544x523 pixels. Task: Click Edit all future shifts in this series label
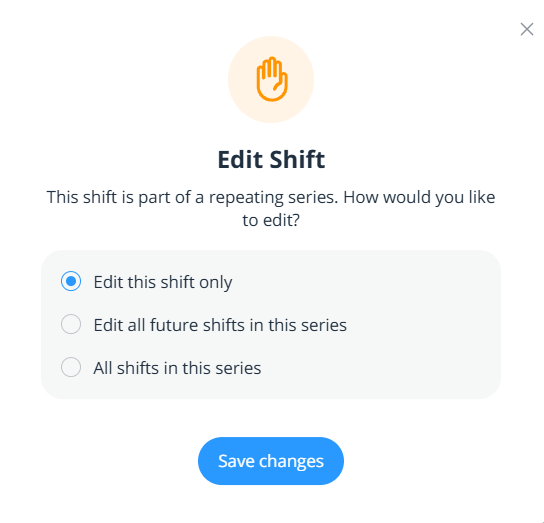click(x=220, y=325)
